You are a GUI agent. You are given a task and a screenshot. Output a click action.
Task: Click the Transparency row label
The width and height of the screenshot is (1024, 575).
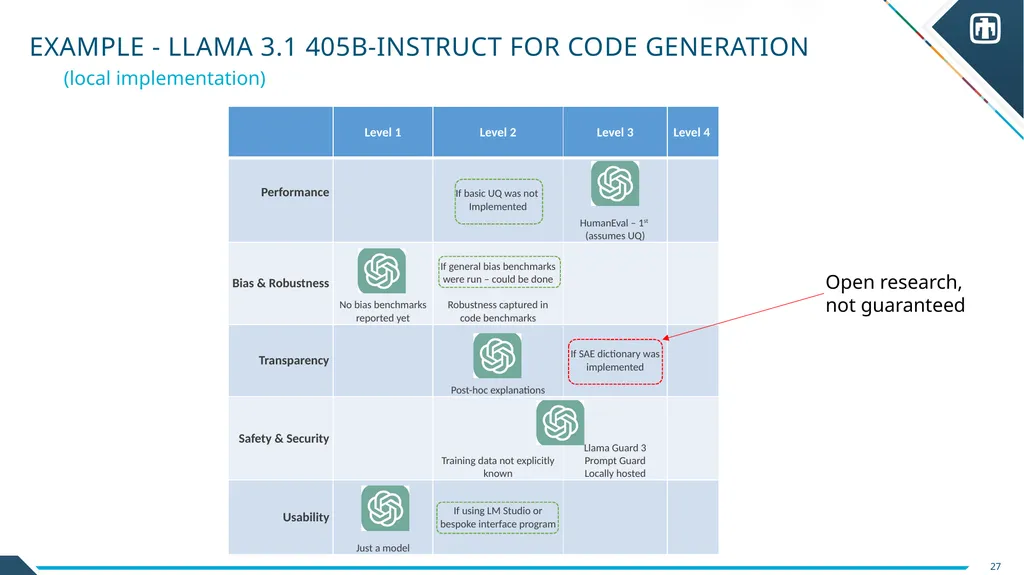point(293,360)
